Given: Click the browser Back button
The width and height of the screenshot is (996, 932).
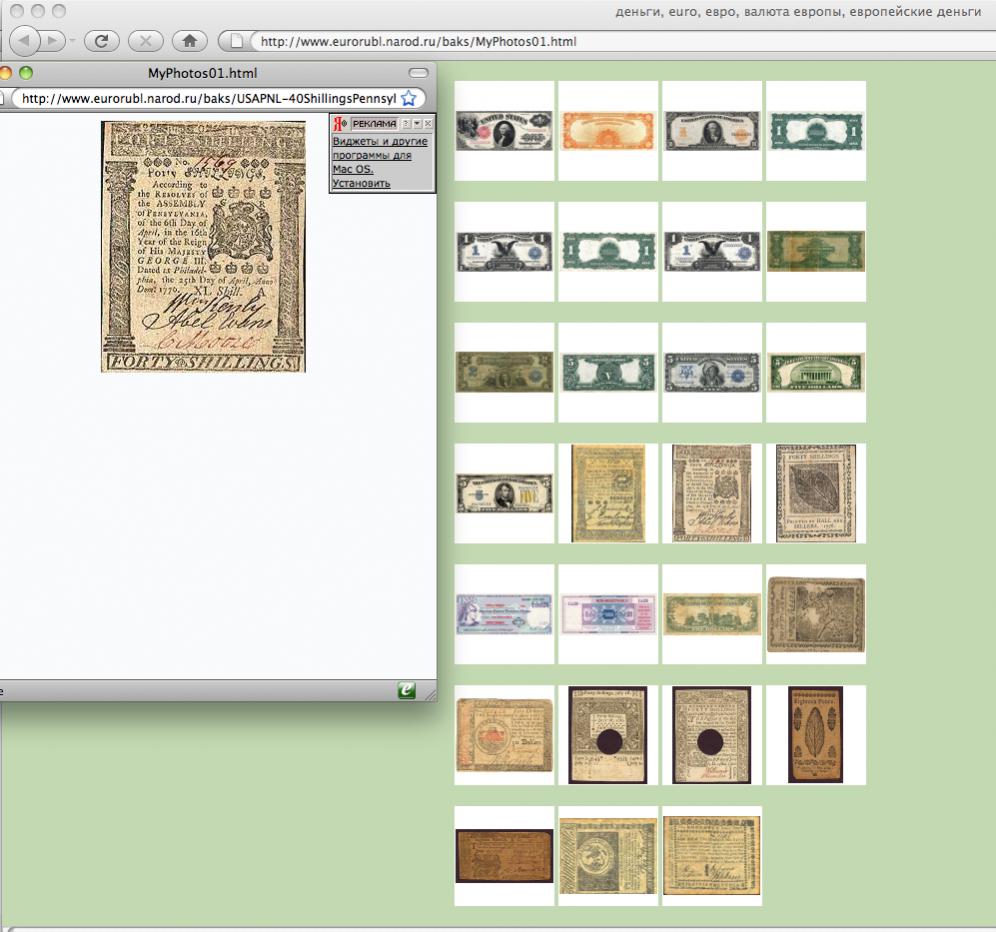Looking at the screenshot, I should [25, 41].
